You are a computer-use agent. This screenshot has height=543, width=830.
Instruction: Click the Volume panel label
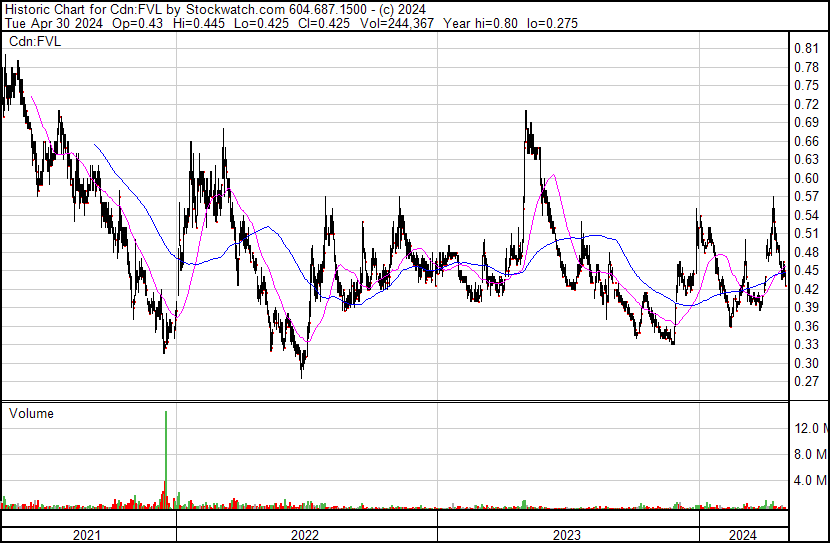tap(31, 413)
